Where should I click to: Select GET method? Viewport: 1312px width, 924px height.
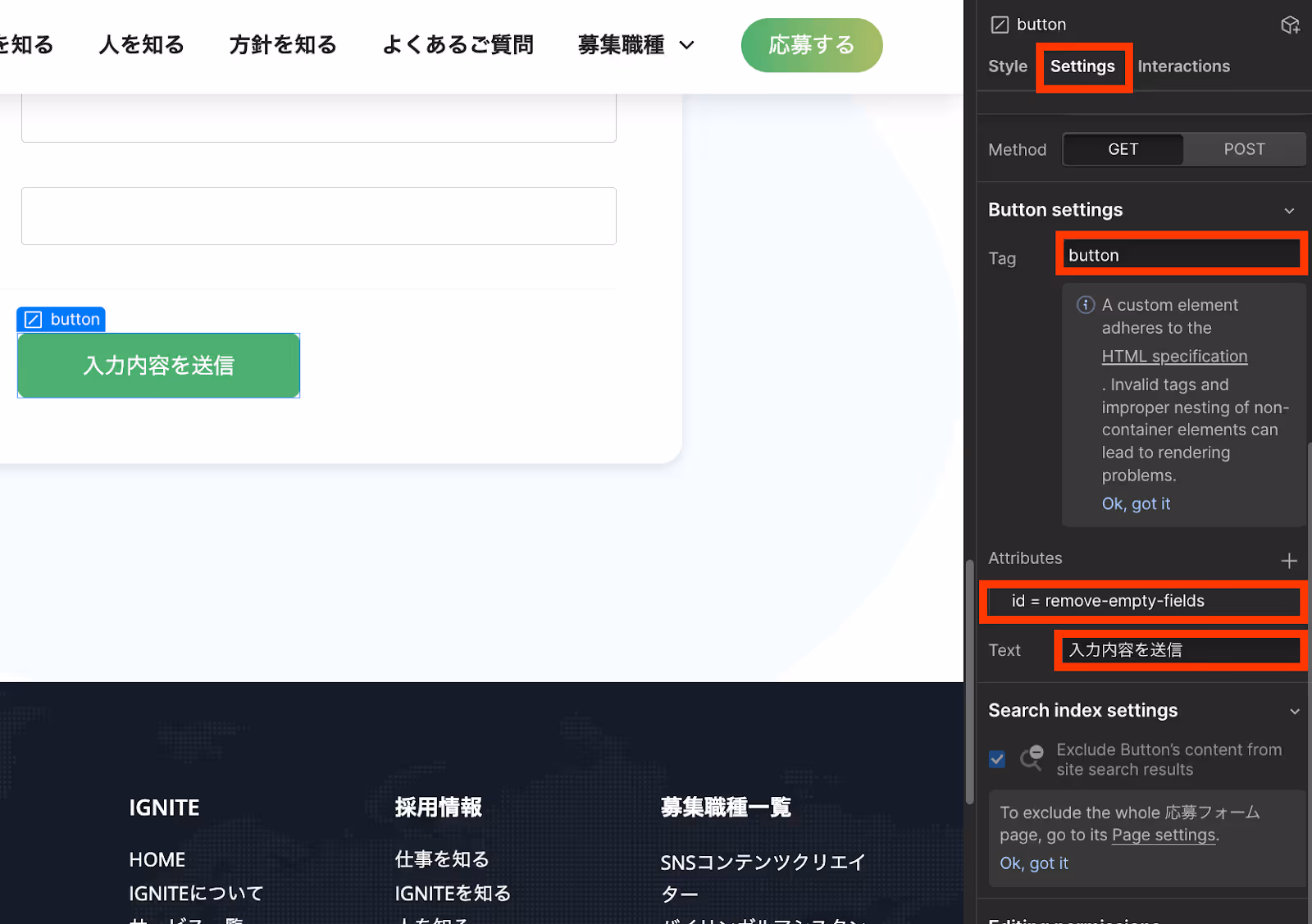point(1123,149)
